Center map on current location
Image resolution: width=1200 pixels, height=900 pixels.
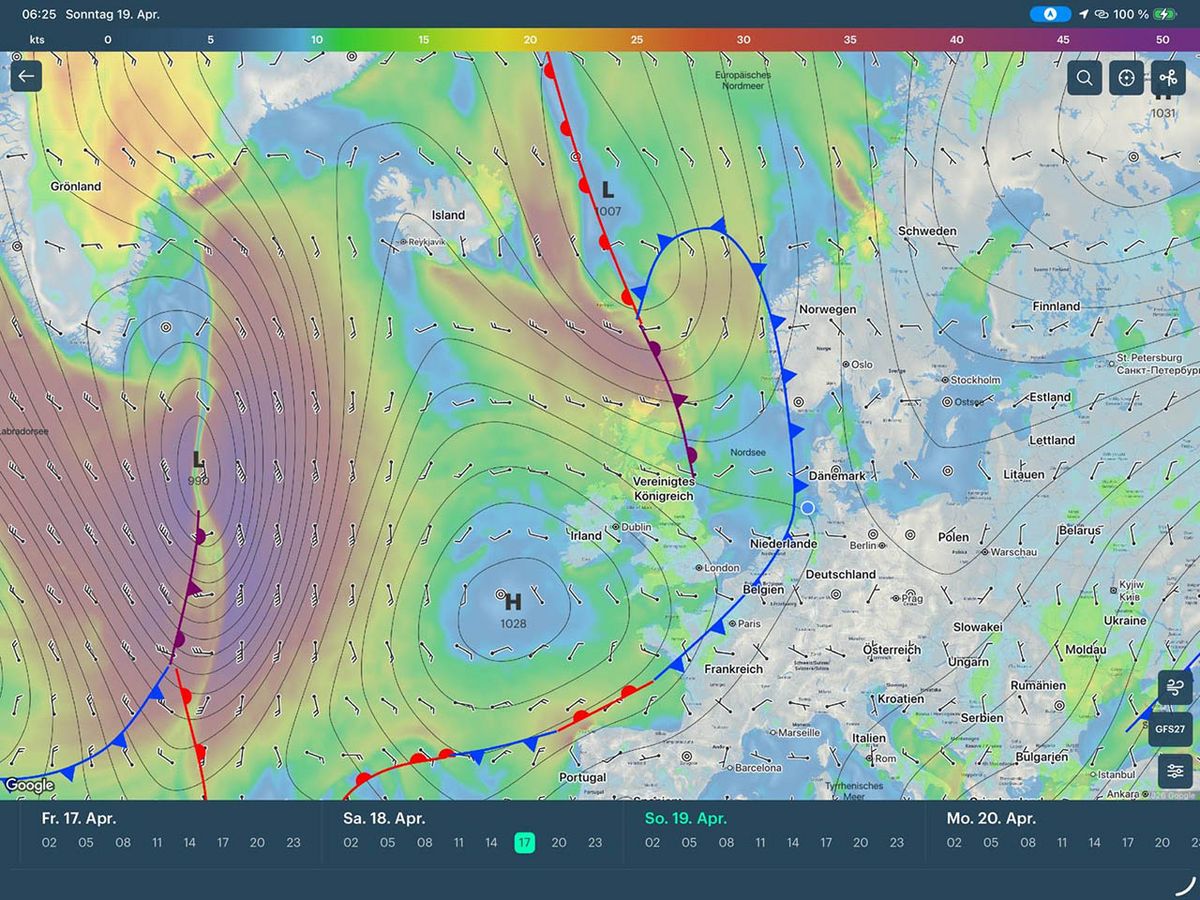1126,77
